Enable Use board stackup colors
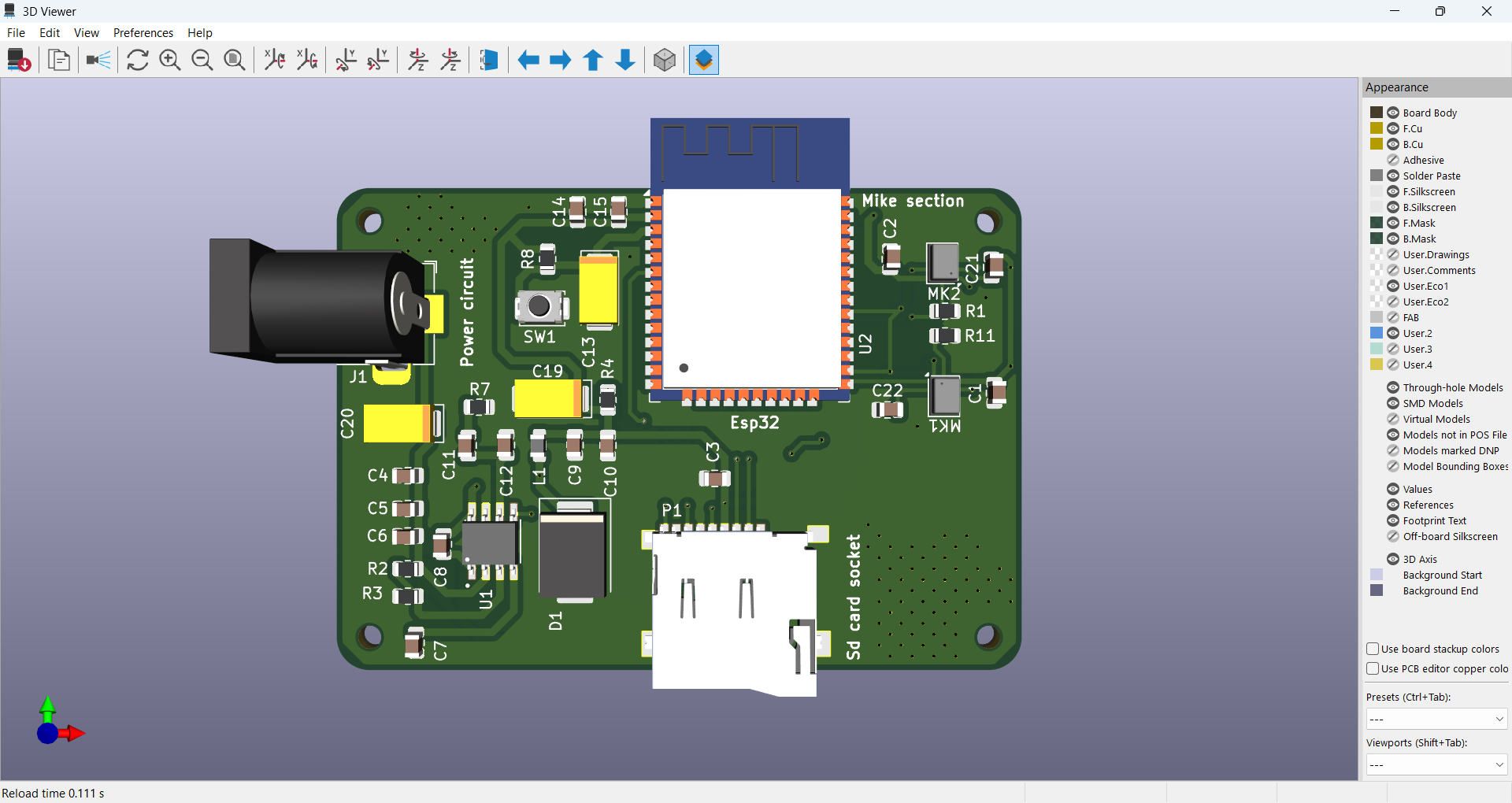1512x803 pixels. coord(1373,649)
